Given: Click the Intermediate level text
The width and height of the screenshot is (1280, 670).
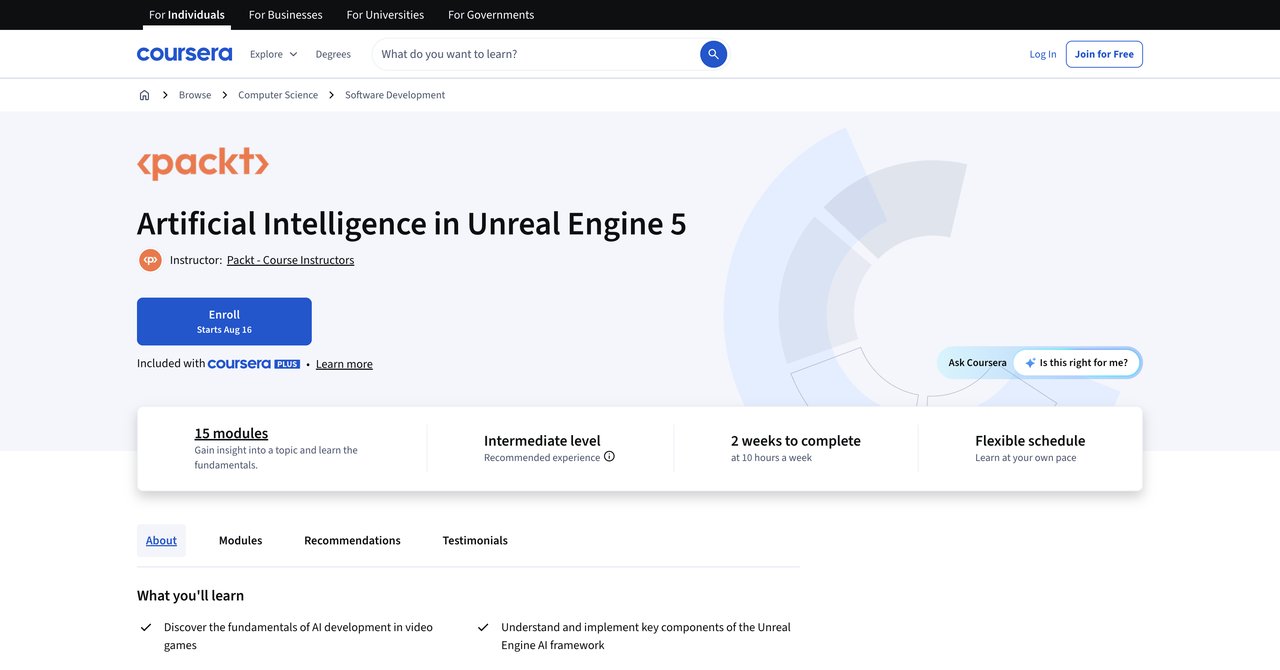Looking at the screenshot, I should coord(542,440).
